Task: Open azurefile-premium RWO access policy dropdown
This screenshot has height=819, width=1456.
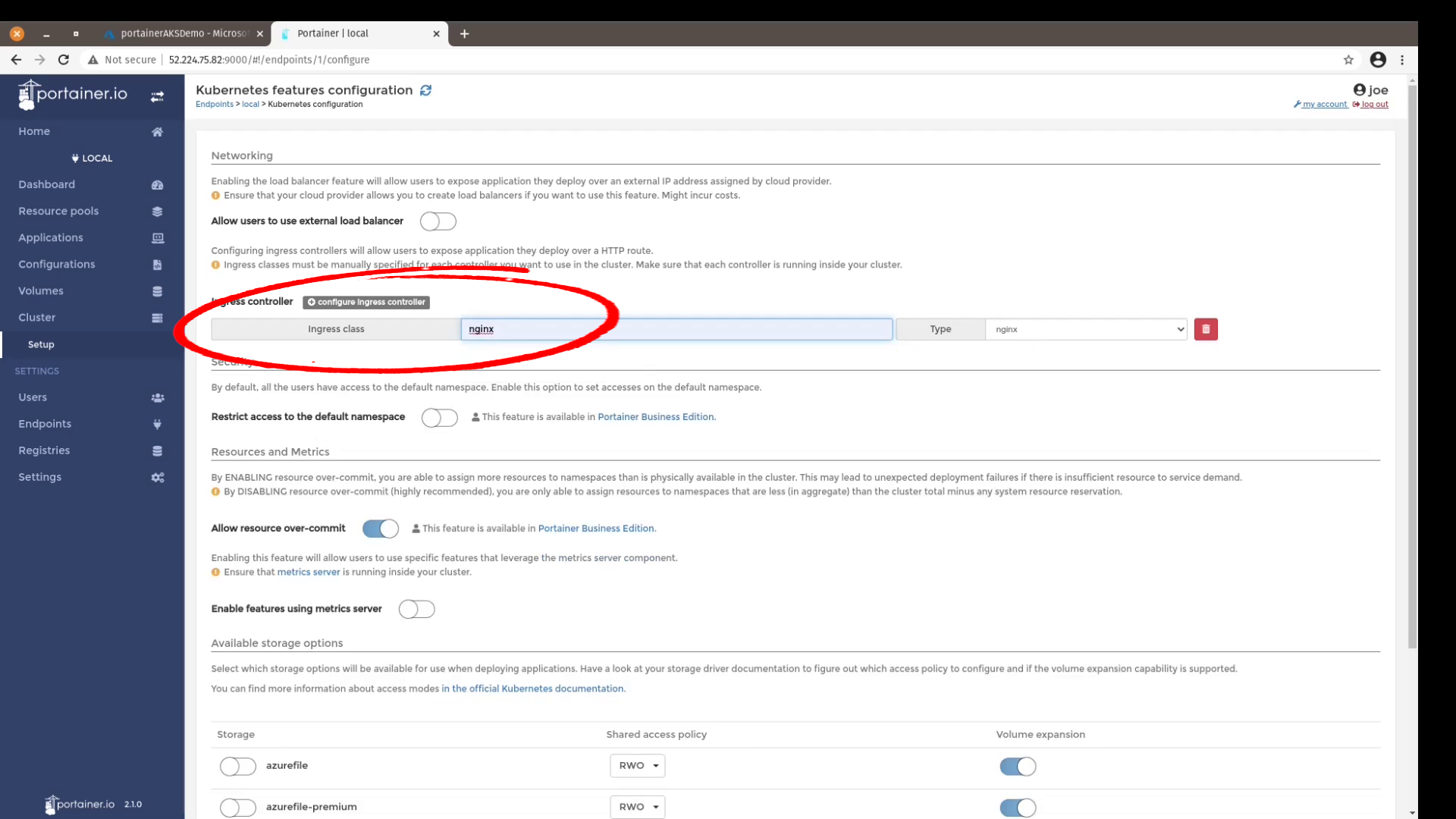Action: click(x=637, y=807)
